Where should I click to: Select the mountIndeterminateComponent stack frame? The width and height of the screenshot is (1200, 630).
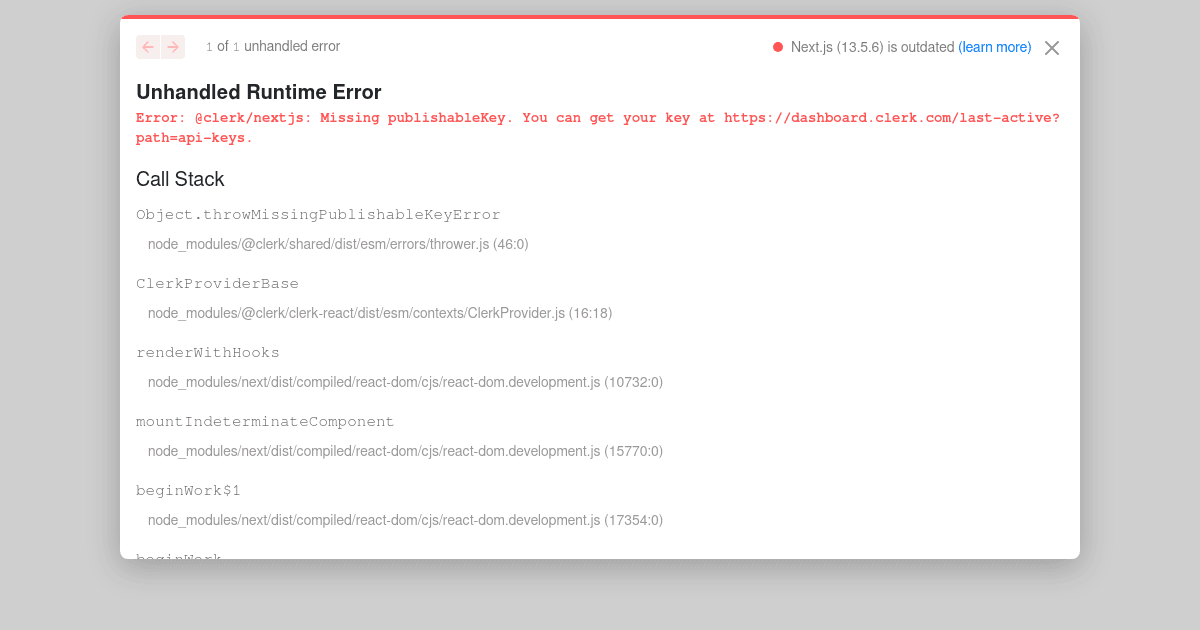pos(265,421)
